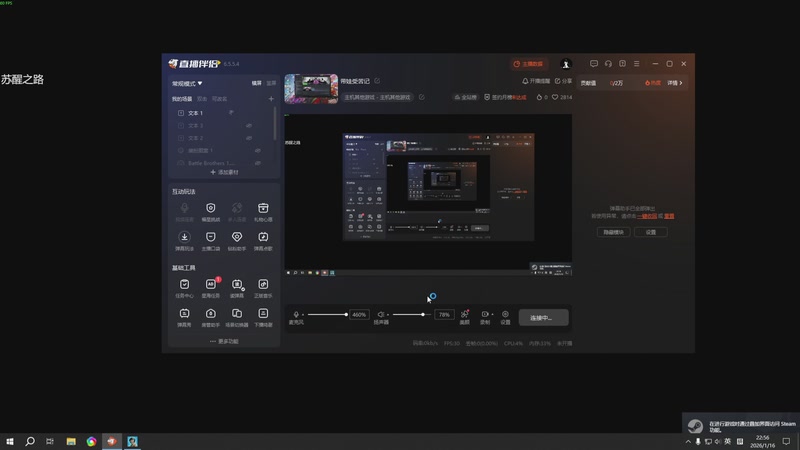
Task: Toggle visibility of the underlined source row
Action: click(x=258, y=151)
